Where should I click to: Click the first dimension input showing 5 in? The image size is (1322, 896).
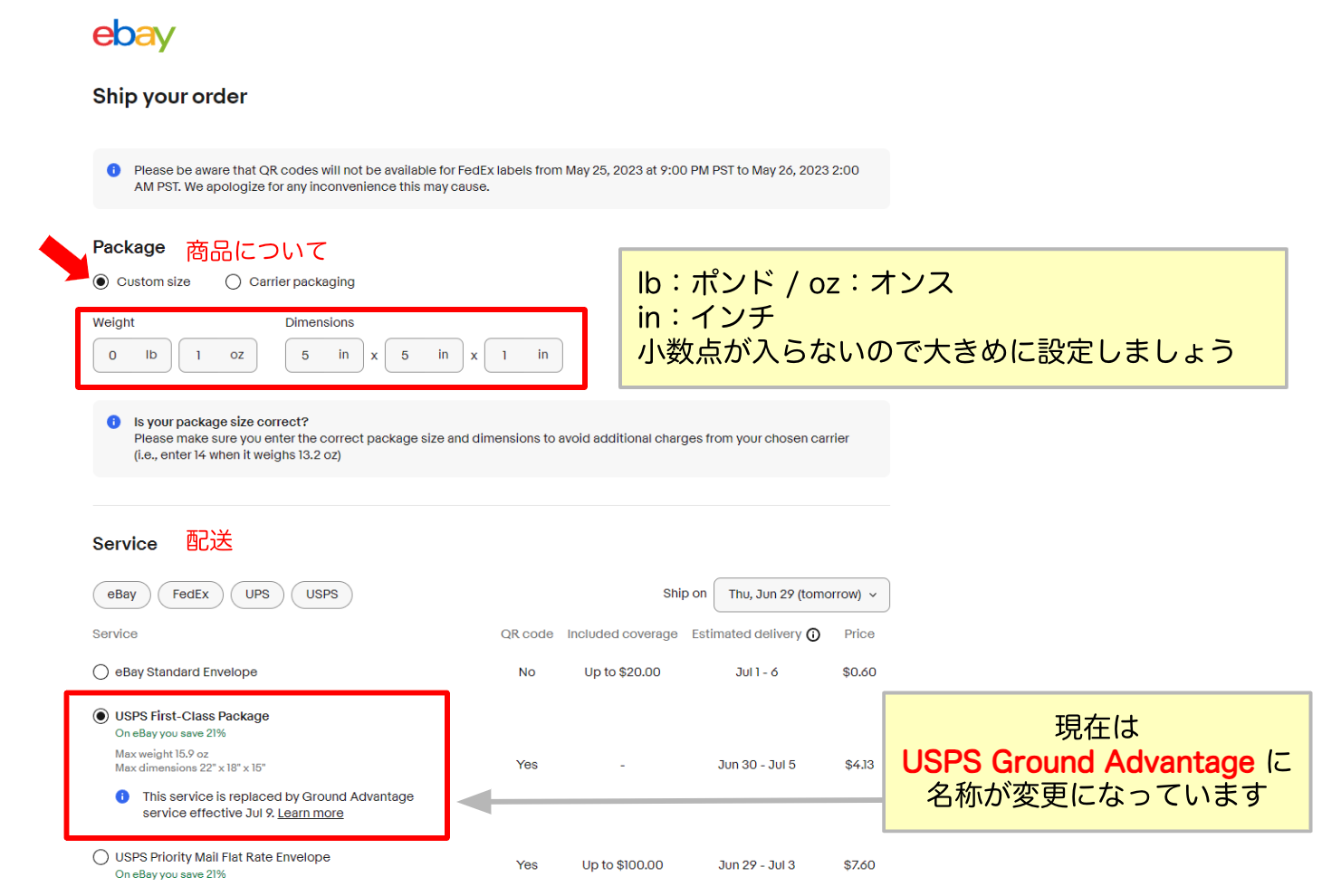324,355
